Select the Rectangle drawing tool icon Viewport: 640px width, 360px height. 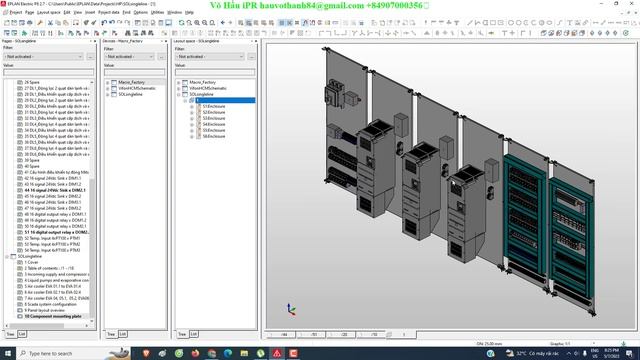click(x=493, y=22)
